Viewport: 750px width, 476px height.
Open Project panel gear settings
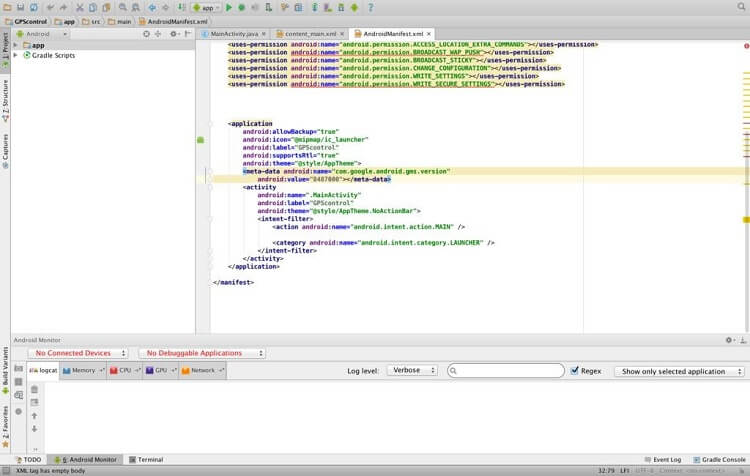point(174,34)
